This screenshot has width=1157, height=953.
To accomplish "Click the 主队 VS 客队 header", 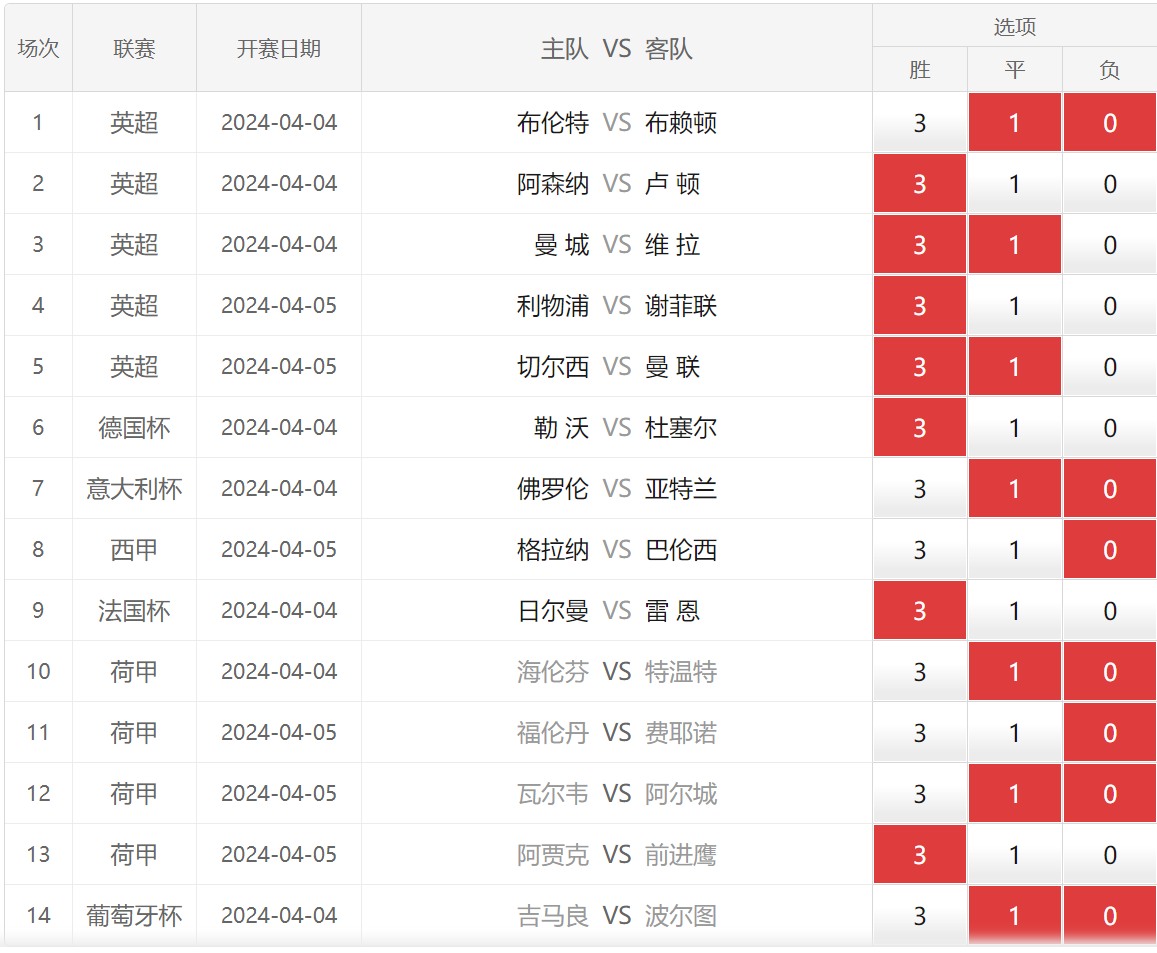I will (x=617, y=48).
